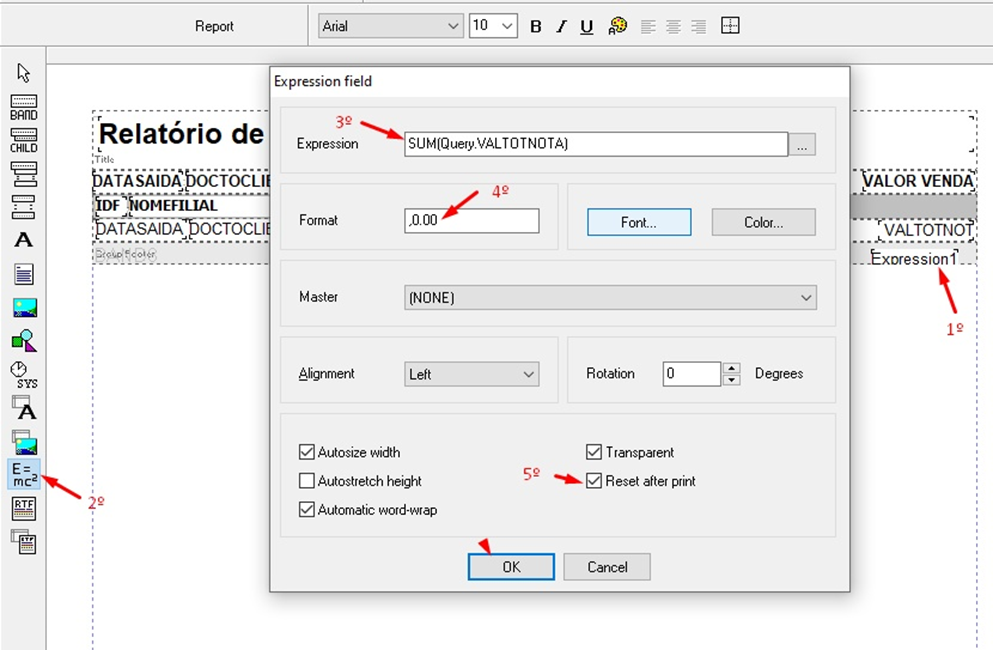Toggle bold formatting in toolbar

tap(536, 27)
